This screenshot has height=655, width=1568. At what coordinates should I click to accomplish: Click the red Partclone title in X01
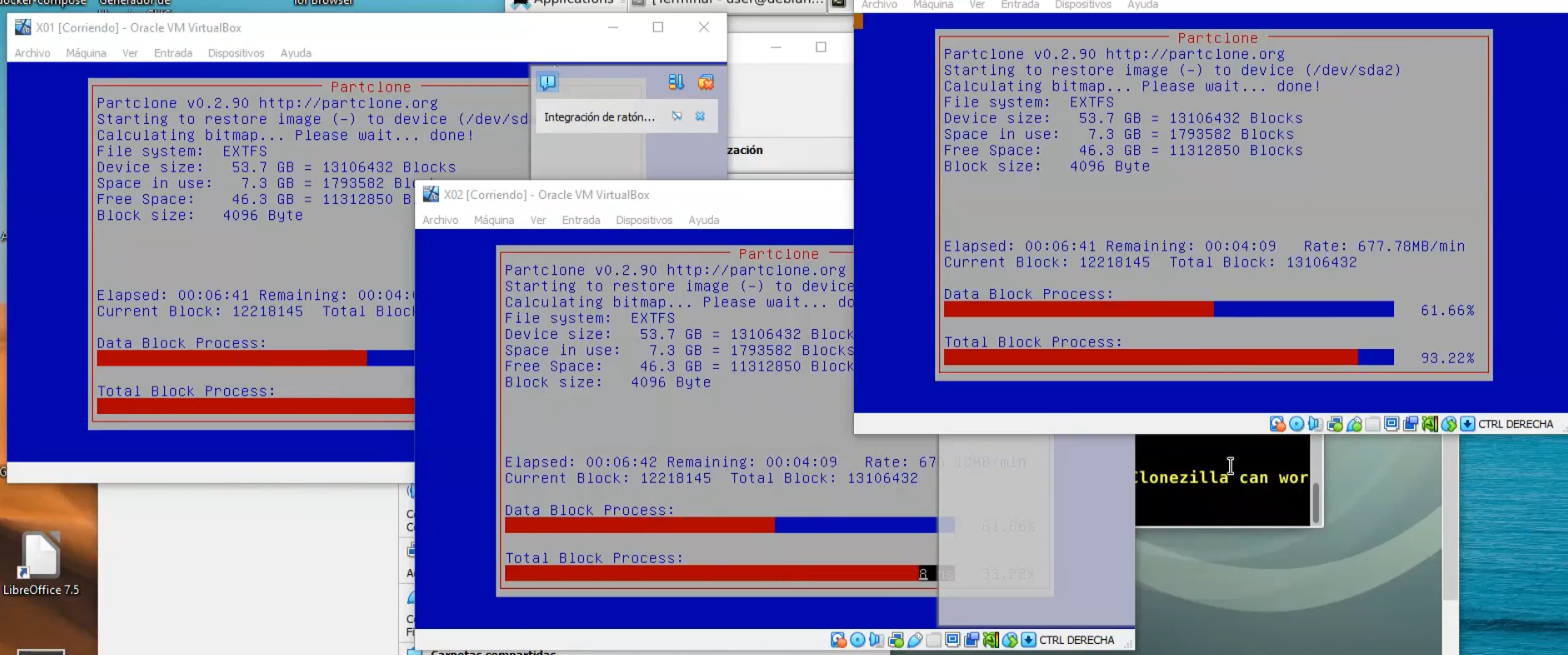click(370, 87)
